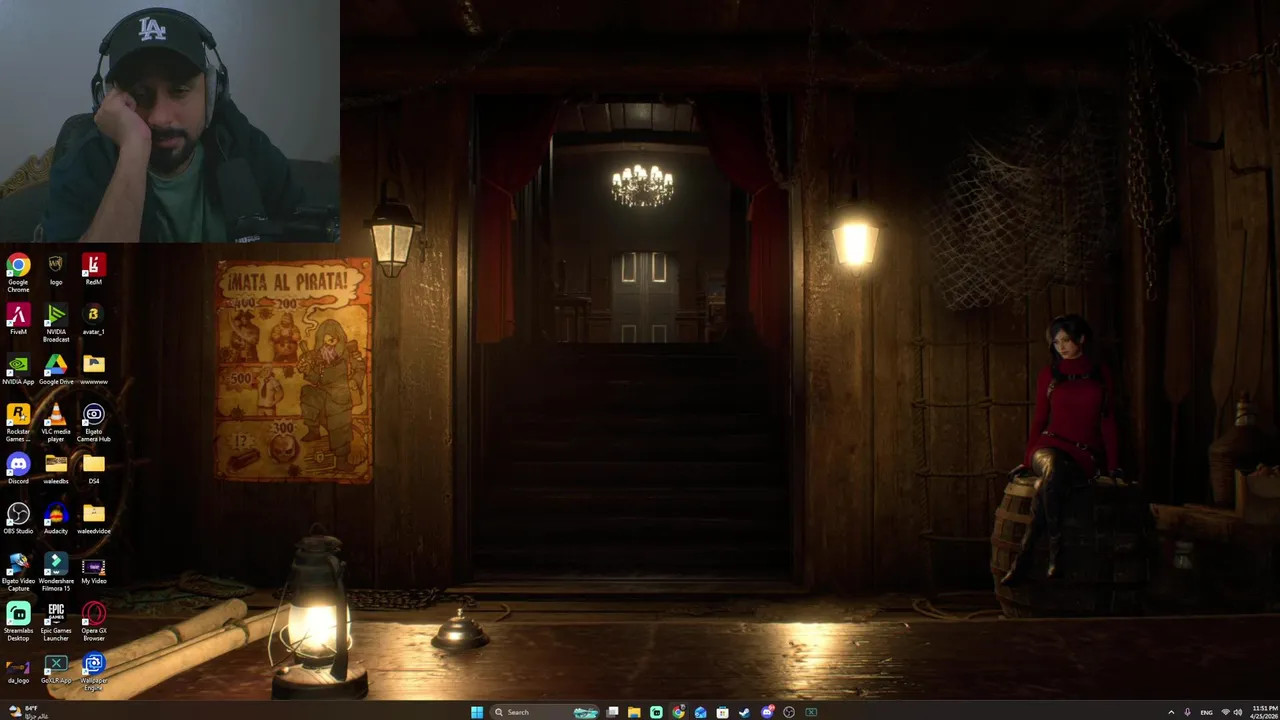Open Steam from the taskbar
Viewport: 1280px width, 720px height.
(744, 712)
